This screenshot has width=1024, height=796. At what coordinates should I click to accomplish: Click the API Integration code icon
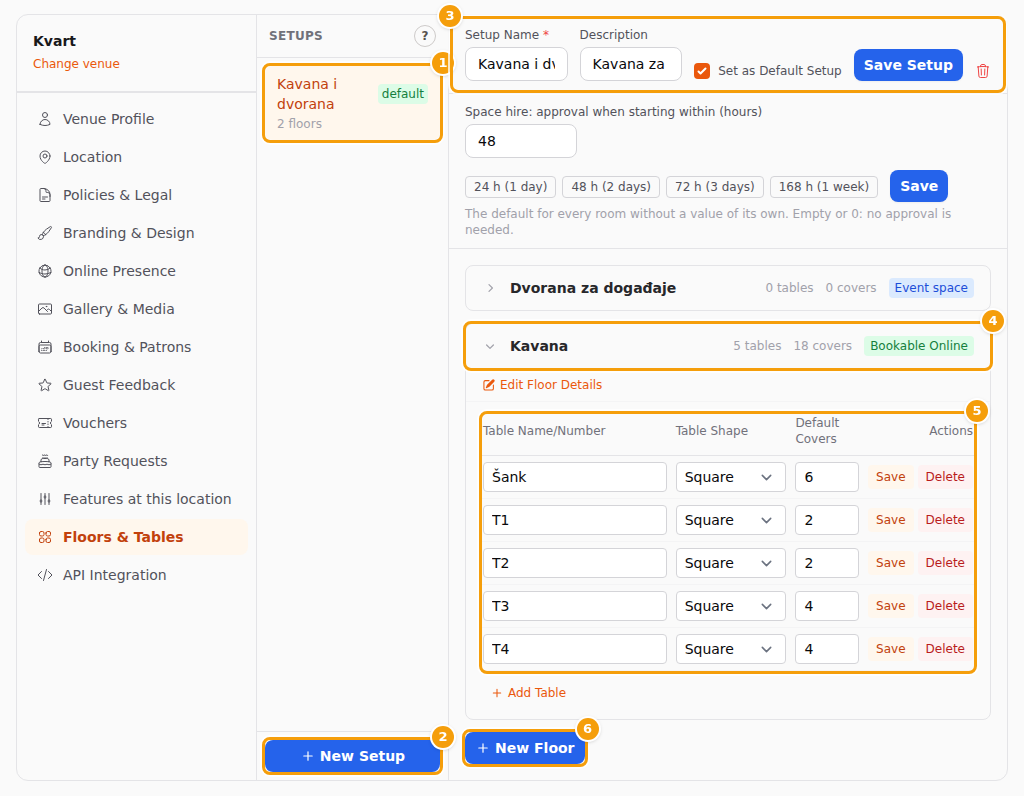[44, 575]
